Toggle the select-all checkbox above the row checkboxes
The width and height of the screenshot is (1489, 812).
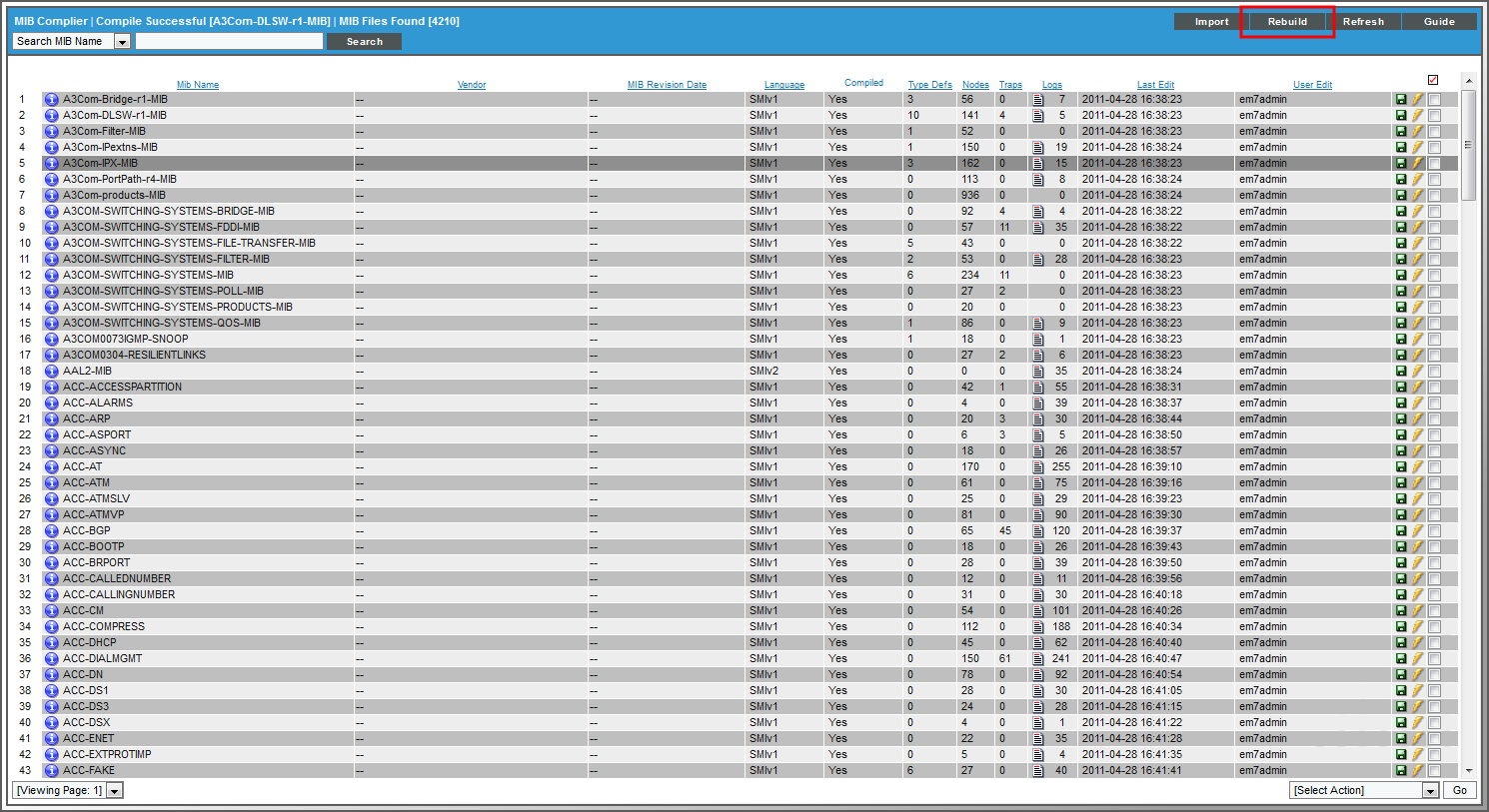coord(1433,79)
